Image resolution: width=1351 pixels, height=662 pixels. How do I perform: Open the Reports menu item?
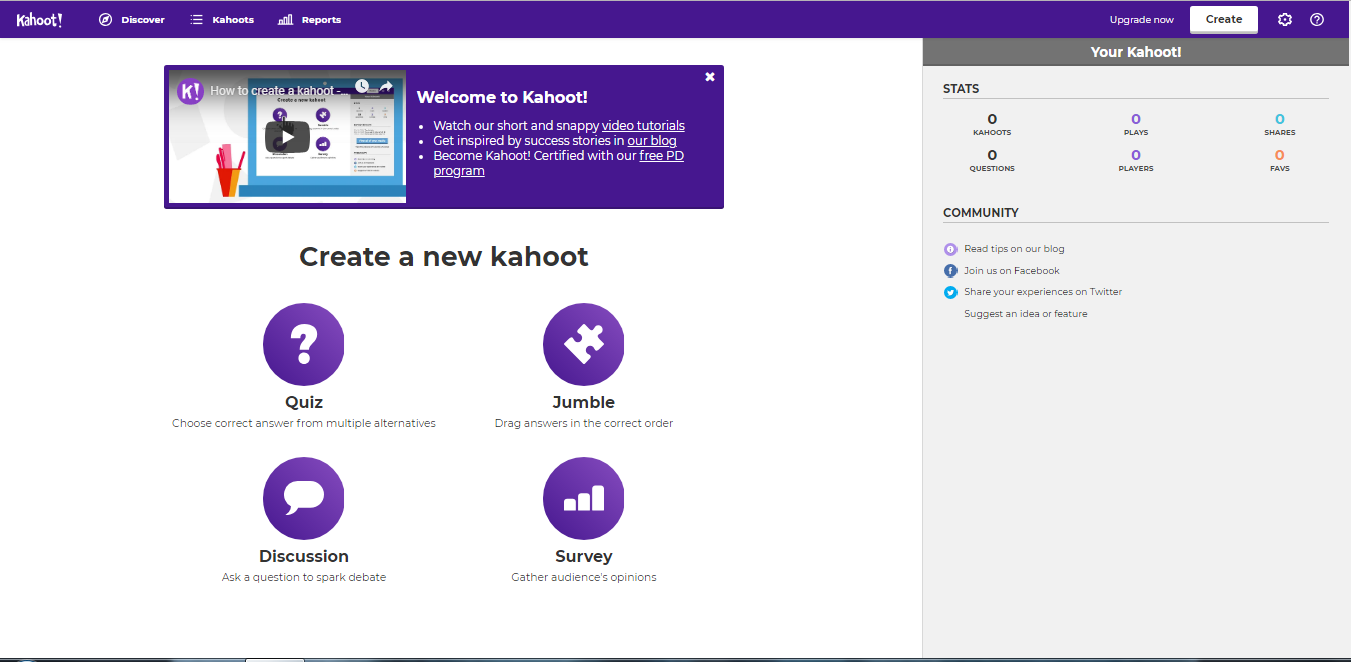coord(310,19)
